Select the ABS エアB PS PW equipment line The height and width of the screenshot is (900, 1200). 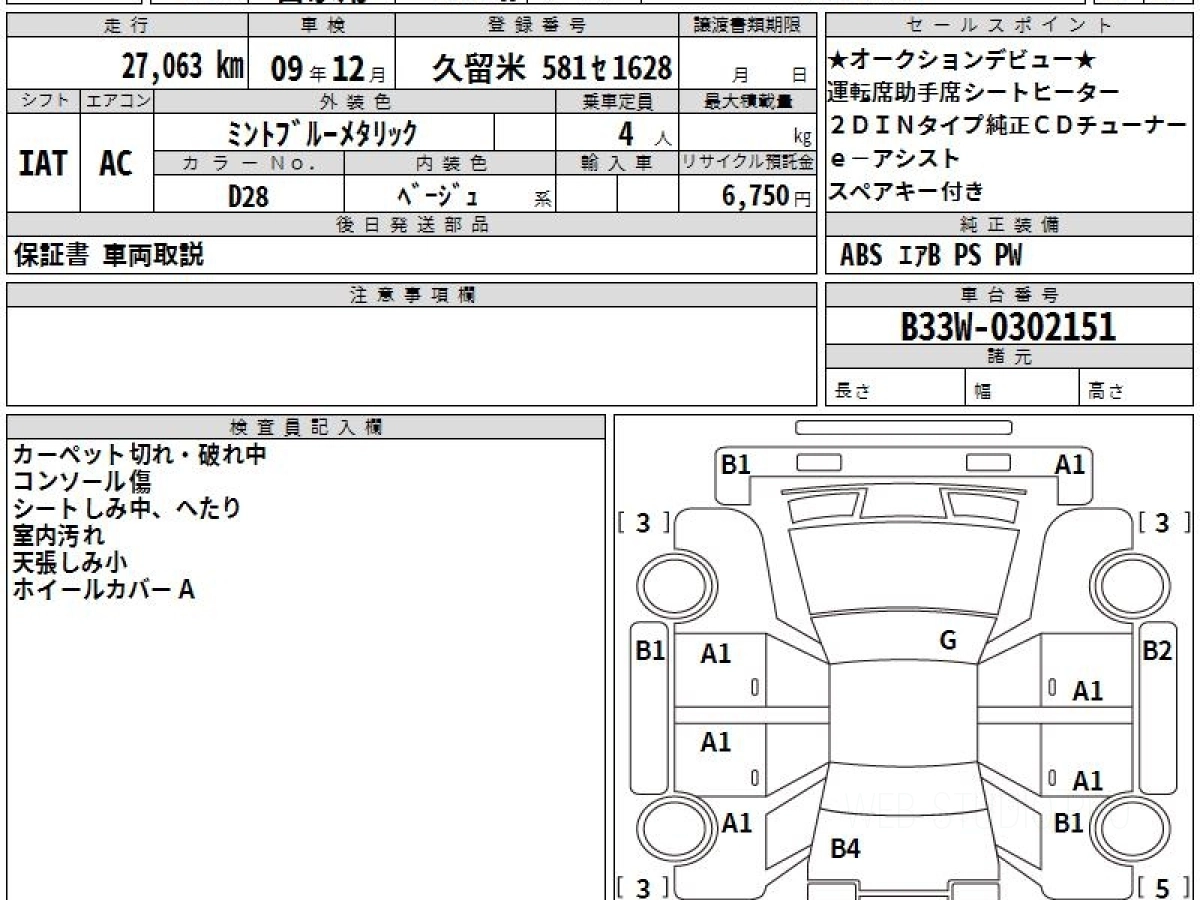931,256
